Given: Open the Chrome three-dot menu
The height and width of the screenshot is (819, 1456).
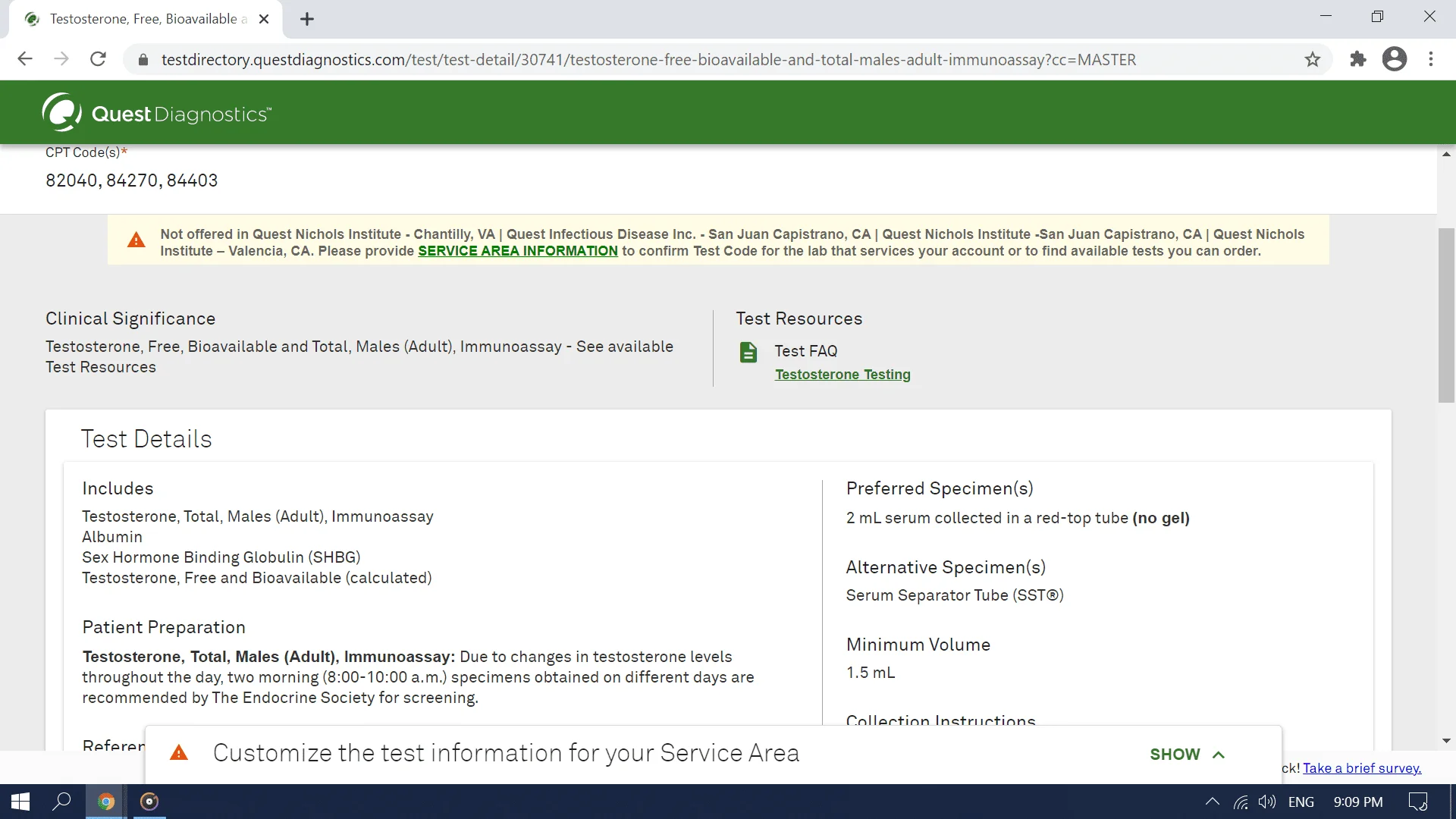Looking at the screenshot, I should click(x=1431, y=59).
